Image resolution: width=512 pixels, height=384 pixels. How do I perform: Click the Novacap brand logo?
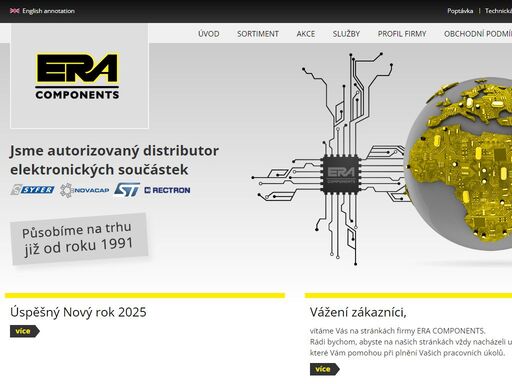click(85, 190)
